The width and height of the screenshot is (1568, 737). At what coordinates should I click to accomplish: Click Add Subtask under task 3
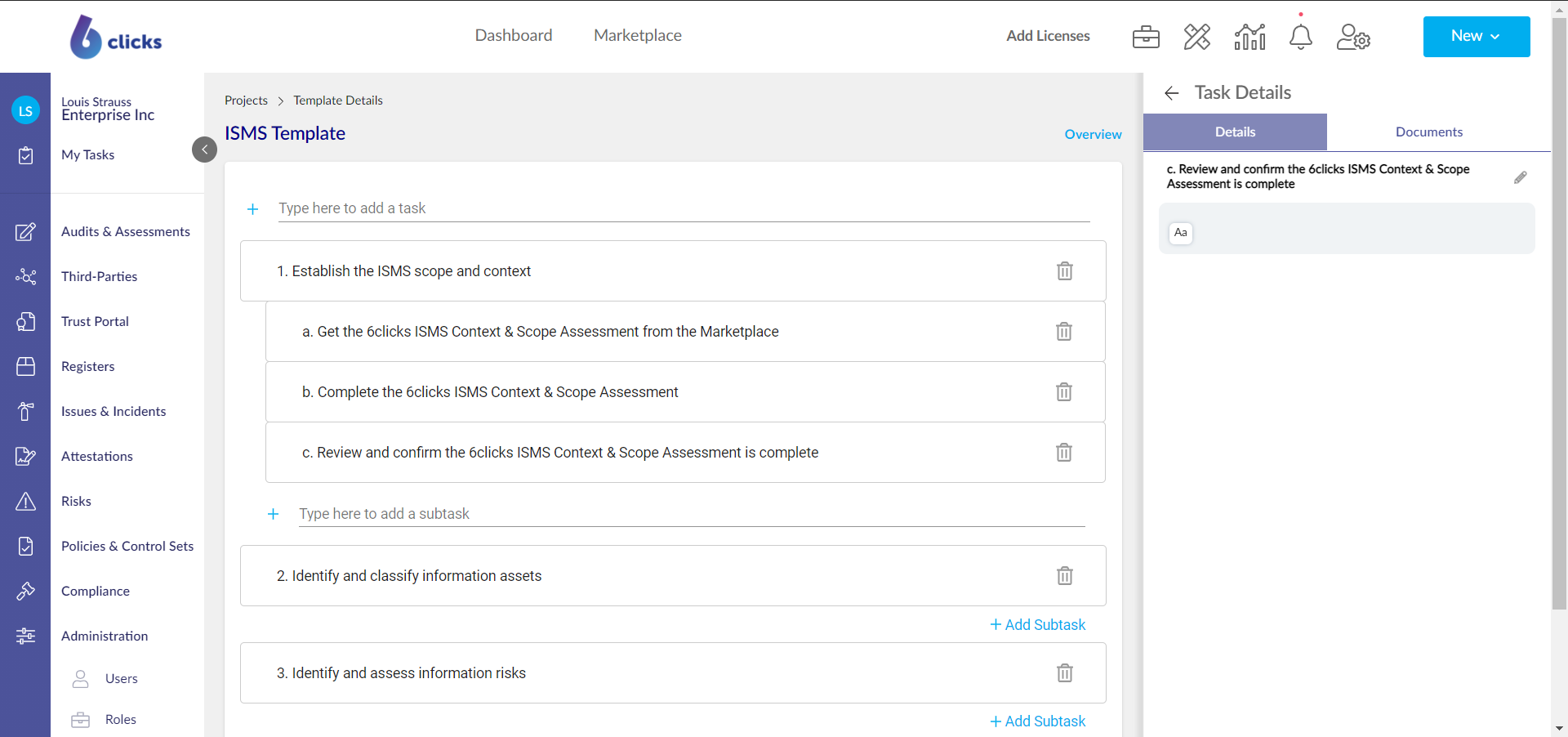(1038, 721)
